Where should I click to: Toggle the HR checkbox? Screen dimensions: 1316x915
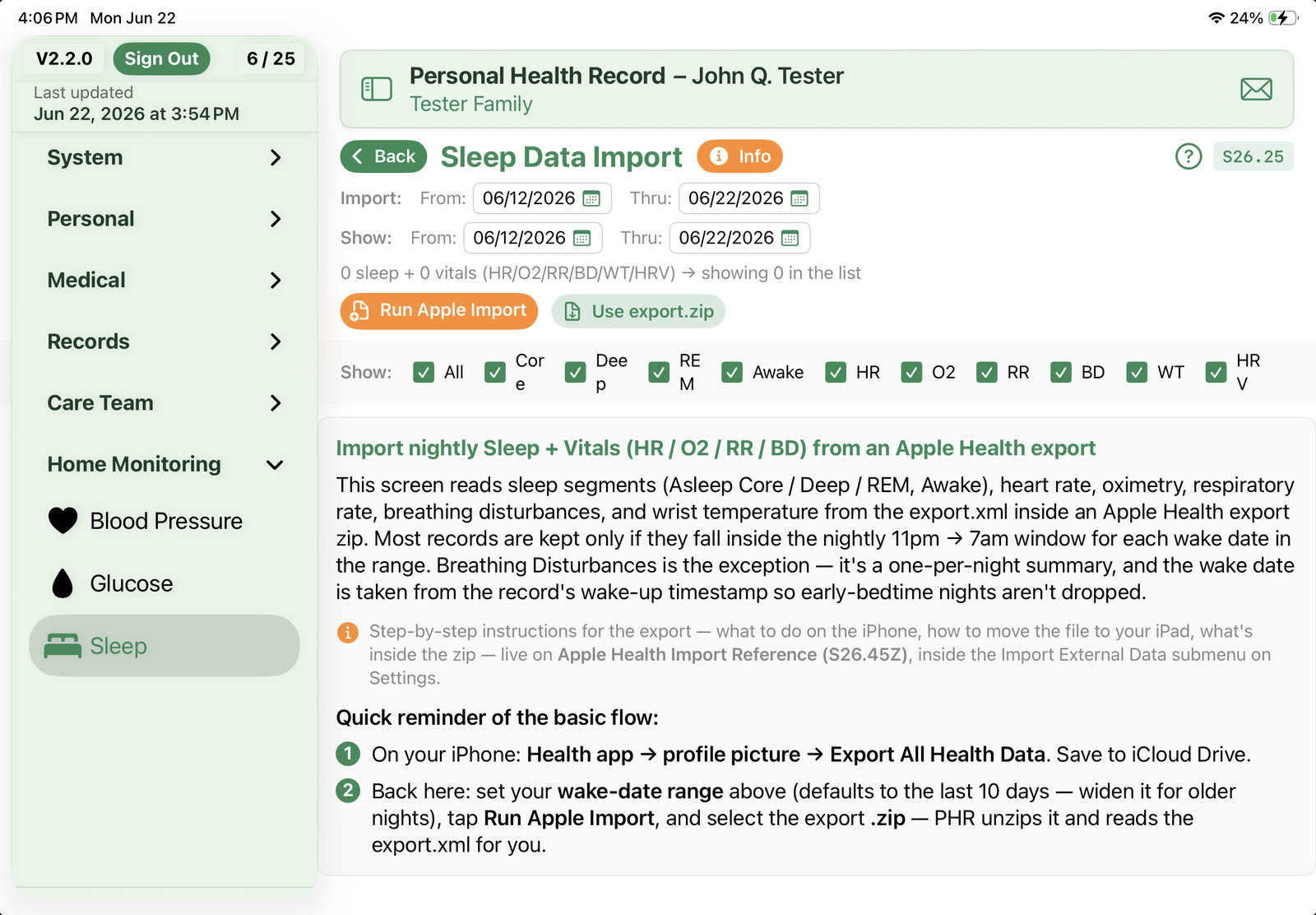pos(836,372)
